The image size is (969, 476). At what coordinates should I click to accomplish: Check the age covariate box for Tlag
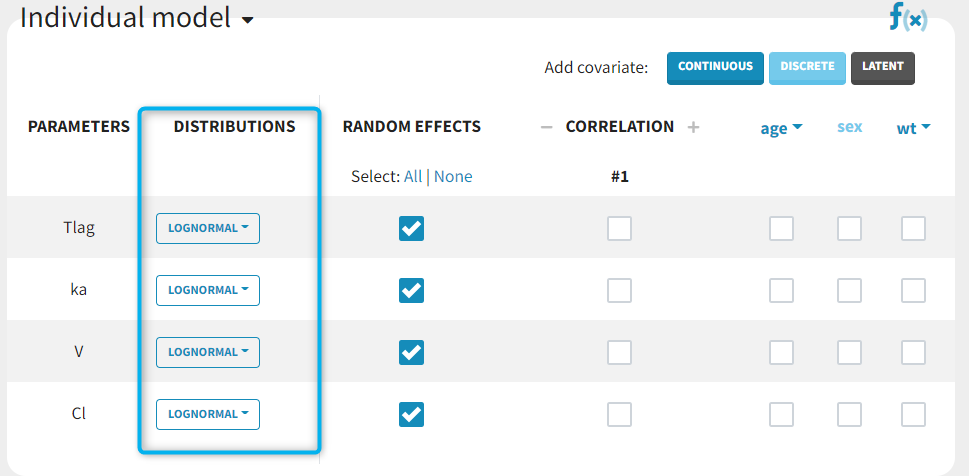(781, 229)
